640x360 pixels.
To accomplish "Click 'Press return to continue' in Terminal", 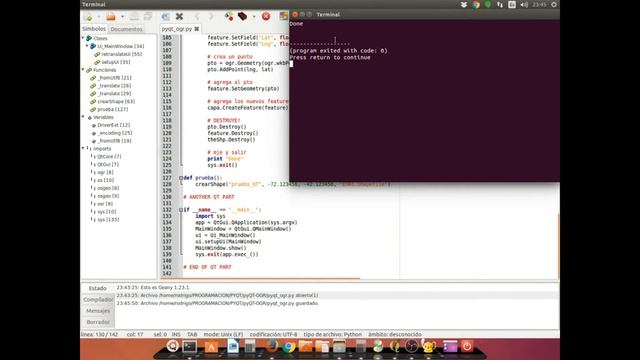I will coord(330,58).
